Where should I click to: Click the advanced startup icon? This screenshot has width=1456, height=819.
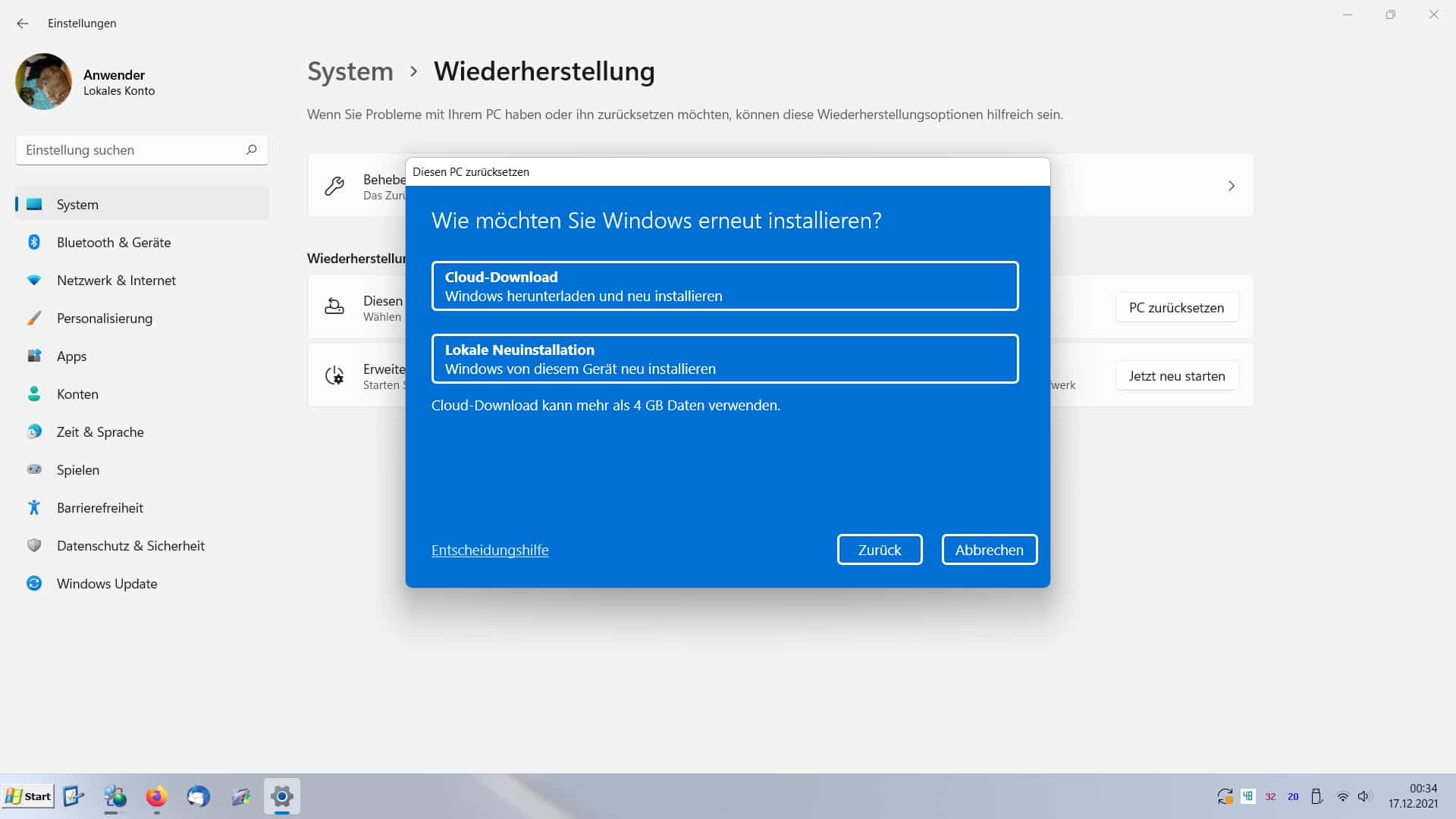(334, 375)
